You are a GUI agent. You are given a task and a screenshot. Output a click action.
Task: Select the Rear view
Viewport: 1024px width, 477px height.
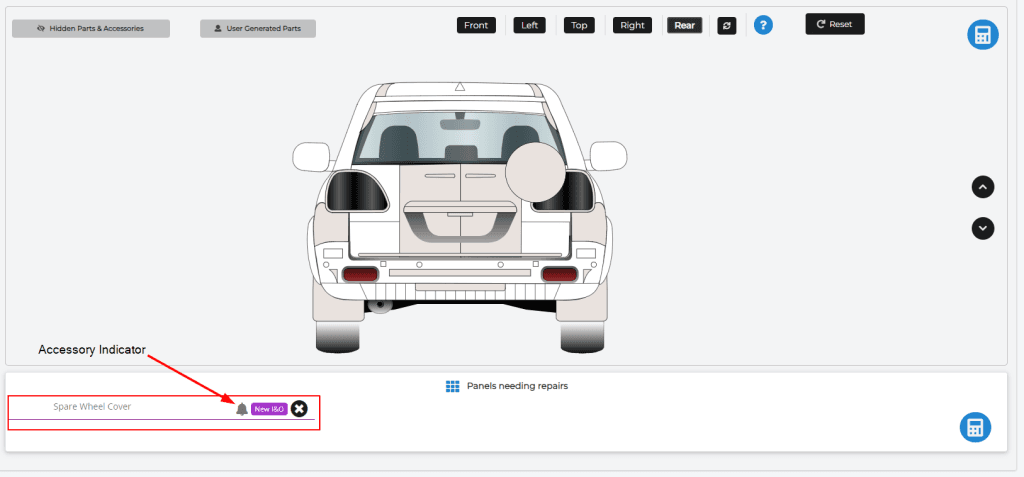pos(685,25)
